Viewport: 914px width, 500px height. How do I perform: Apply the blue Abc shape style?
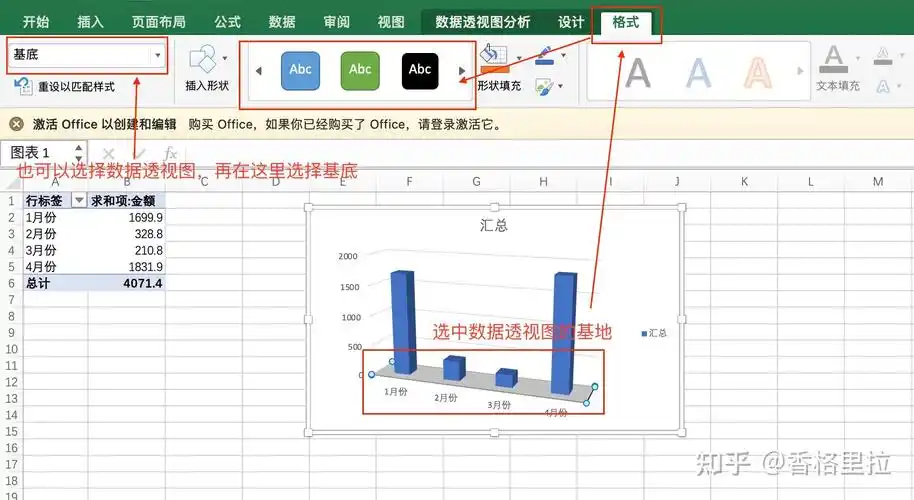tap(300, 71)
